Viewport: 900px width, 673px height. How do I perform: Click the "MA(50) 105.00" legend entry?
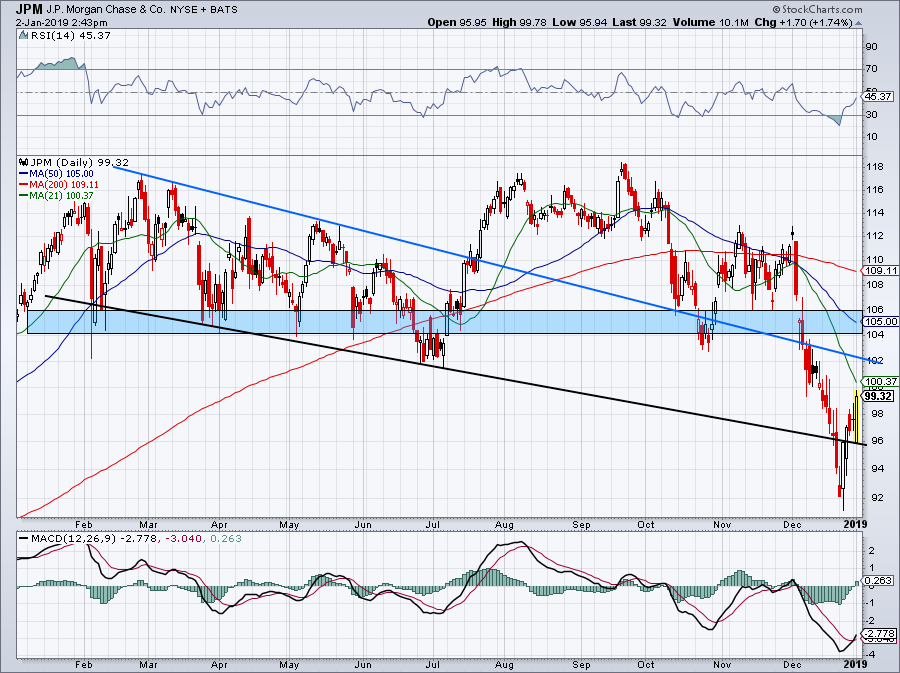[x=61, y=174]
